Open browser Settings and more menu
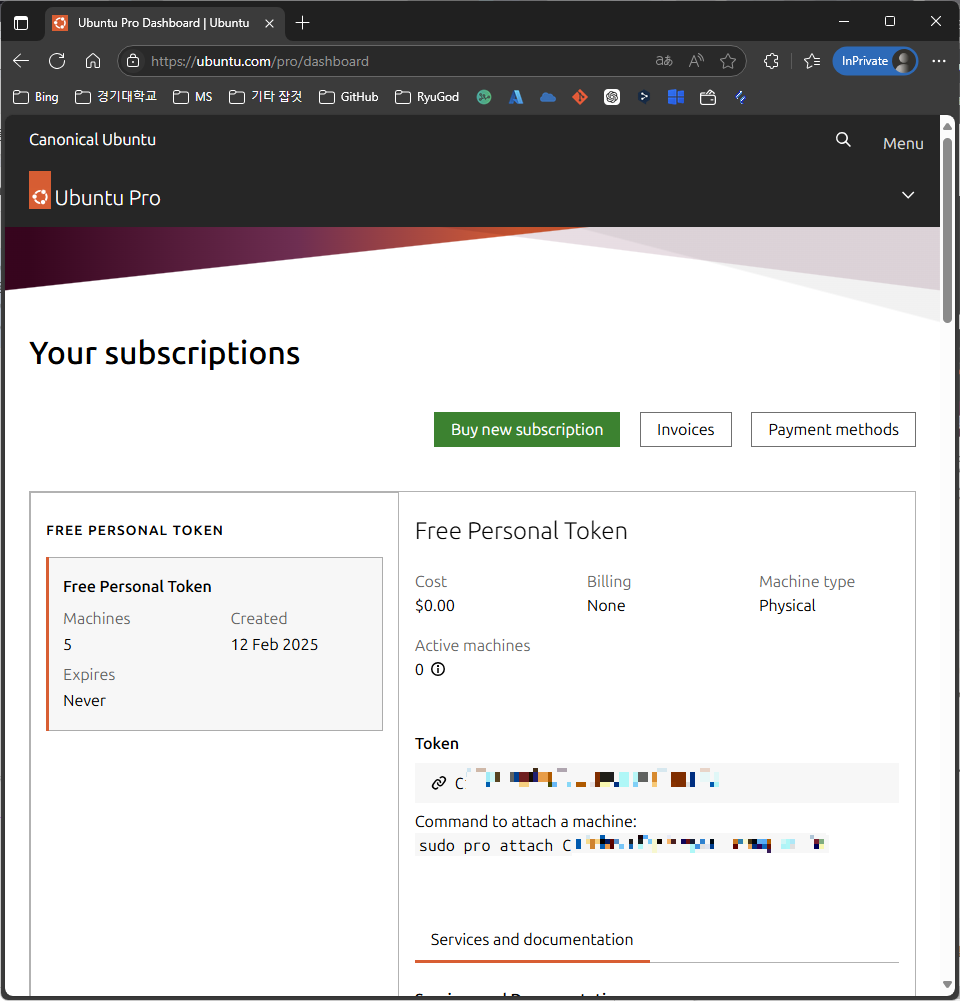Viewport: 960px width, 1001px height. (938, 61)
